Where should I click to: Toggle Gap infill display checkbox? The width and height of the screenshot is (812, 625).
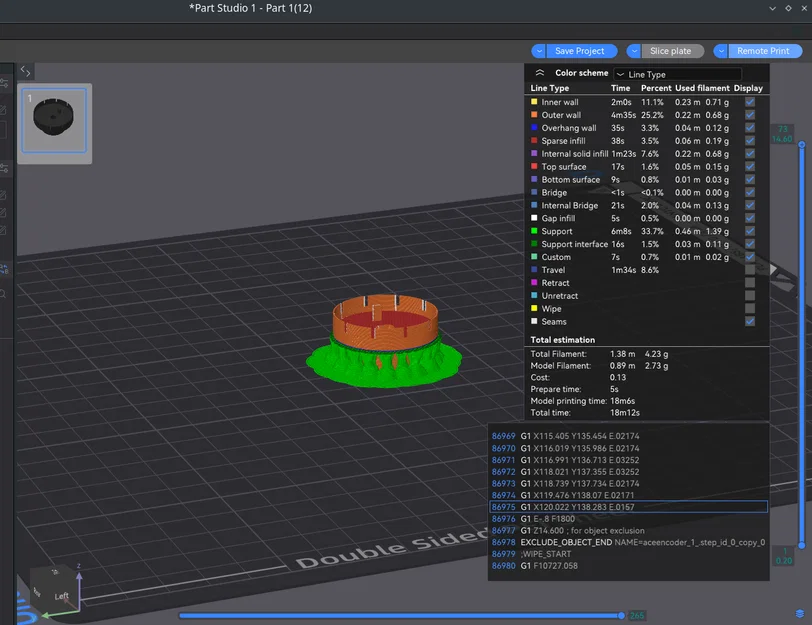(x=749, y=219)
